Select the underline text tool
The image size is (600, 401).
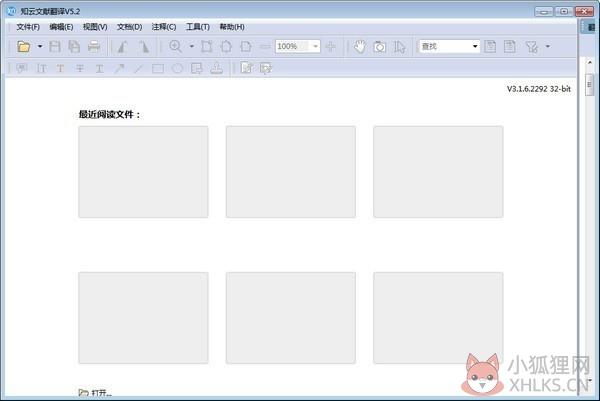coord(99,68)
